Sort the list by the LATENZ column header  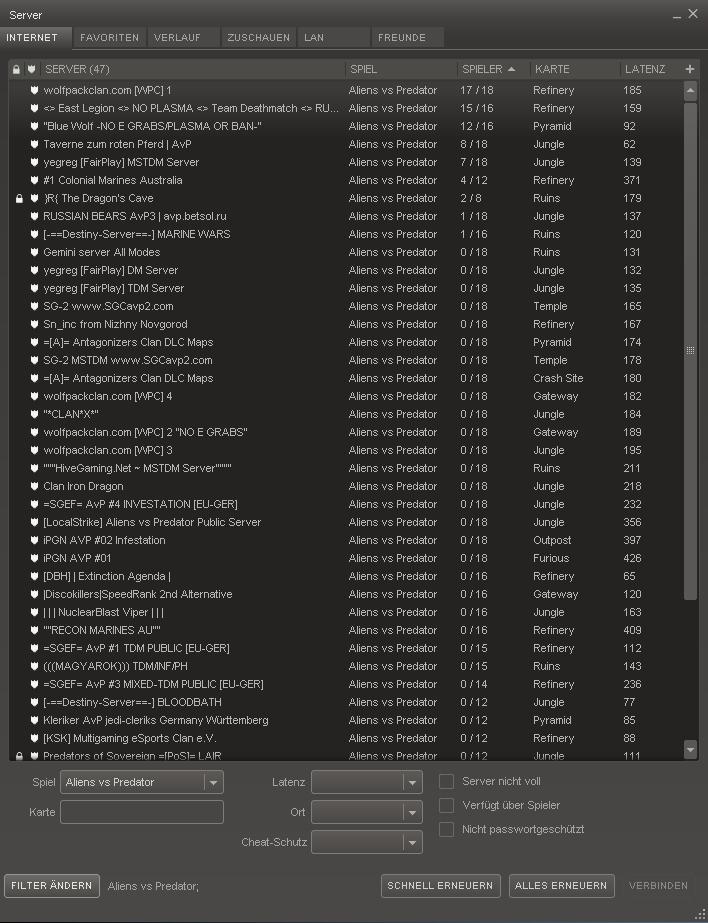pyautogui.click(x=650, y=69)
